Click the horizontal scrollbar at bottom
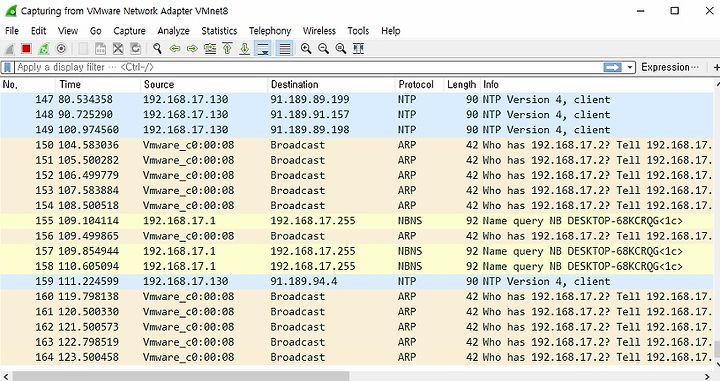The height and width of the screenshot is (381, 720). tap(181, 376)
